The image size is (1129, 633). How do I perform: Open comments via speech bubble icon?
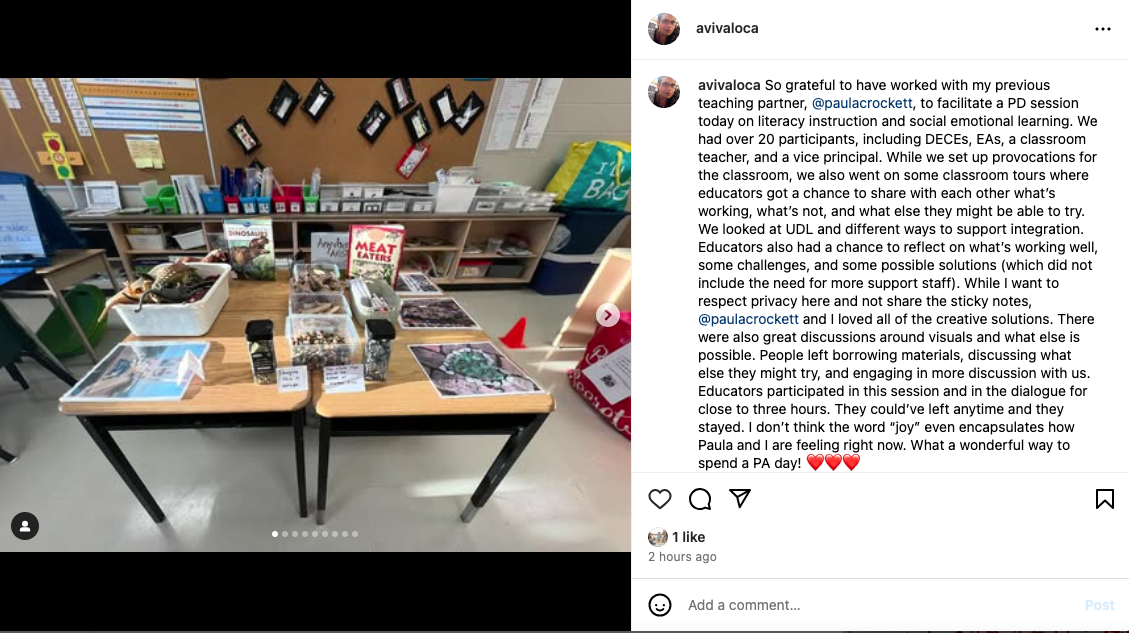point(700,499)
